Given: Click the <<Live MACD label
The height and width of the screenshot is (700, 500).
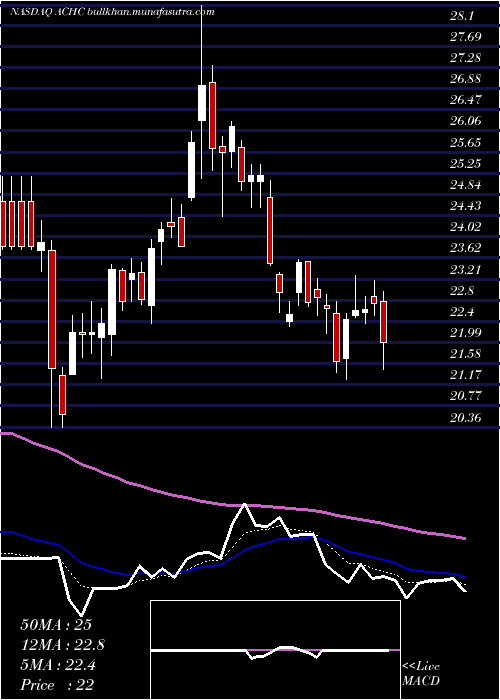Looking at the screenshot, I should coord(421,674).
